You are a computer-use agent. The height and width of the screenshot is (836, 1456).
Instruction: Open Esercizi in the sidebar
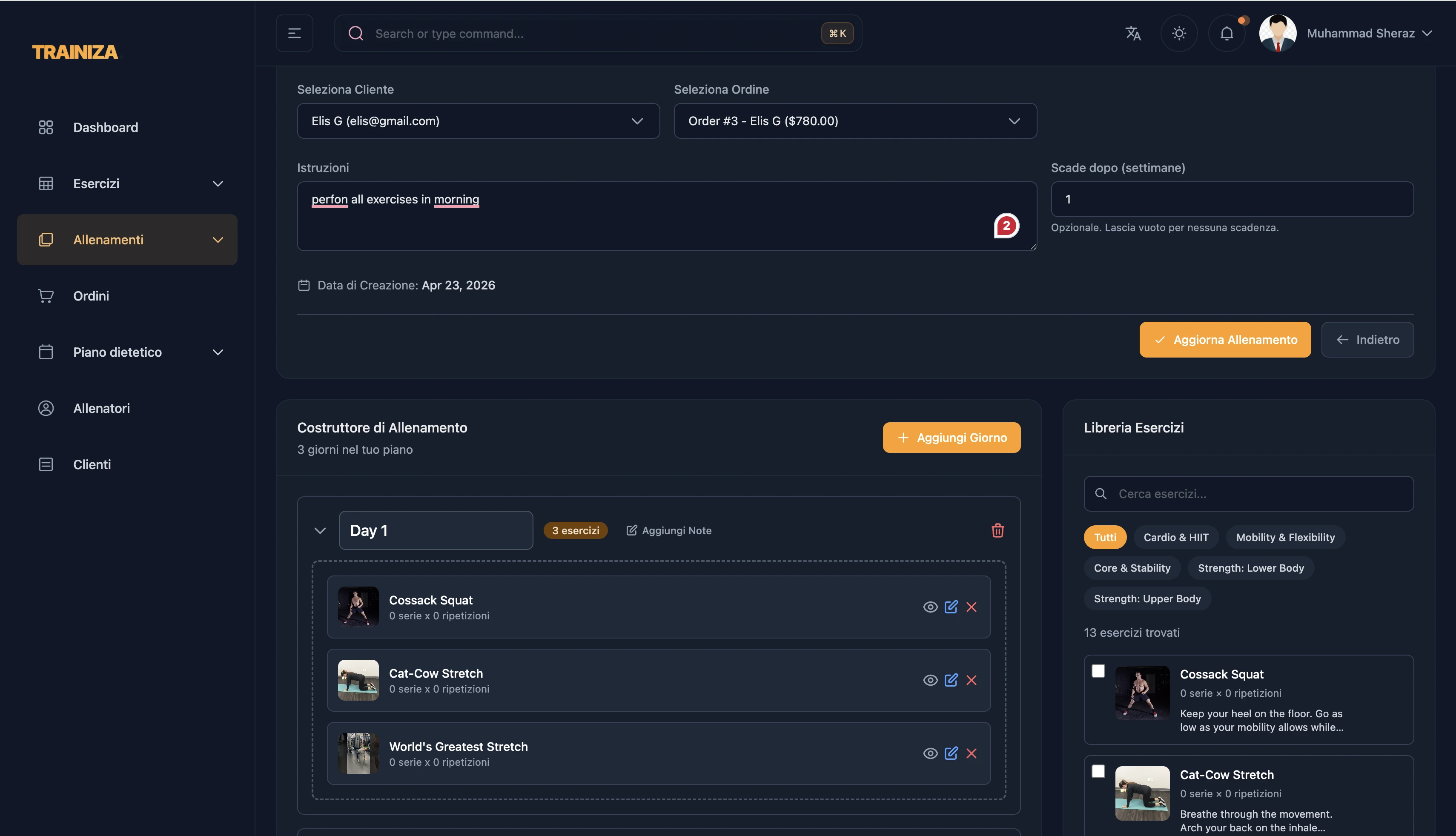tap(127, 184)
